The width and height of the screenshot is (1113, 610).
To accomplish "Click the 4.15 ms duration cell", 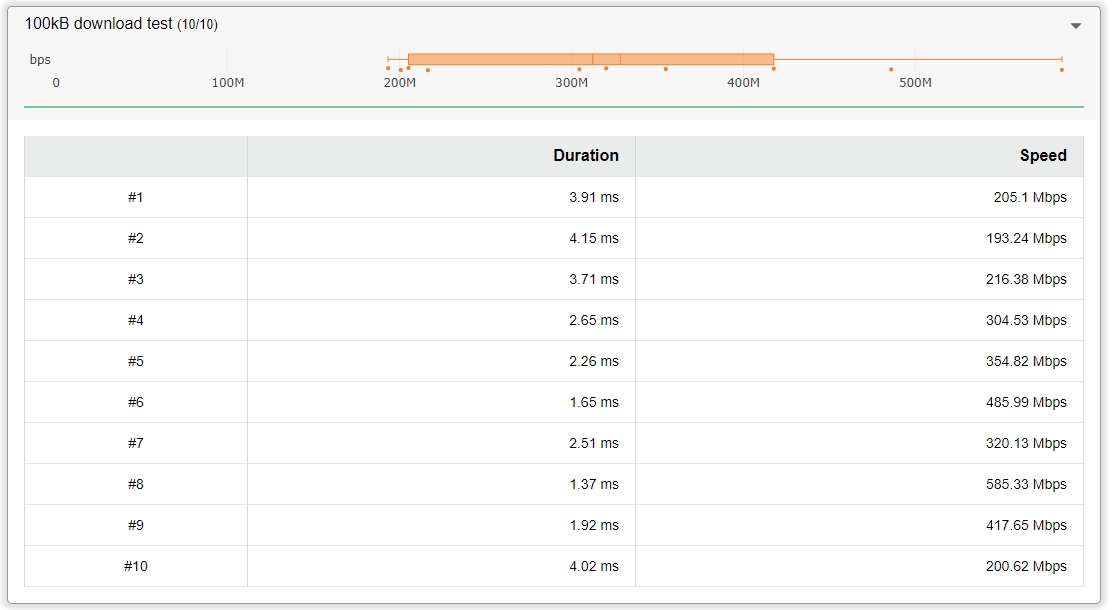I will click(593, 239).
